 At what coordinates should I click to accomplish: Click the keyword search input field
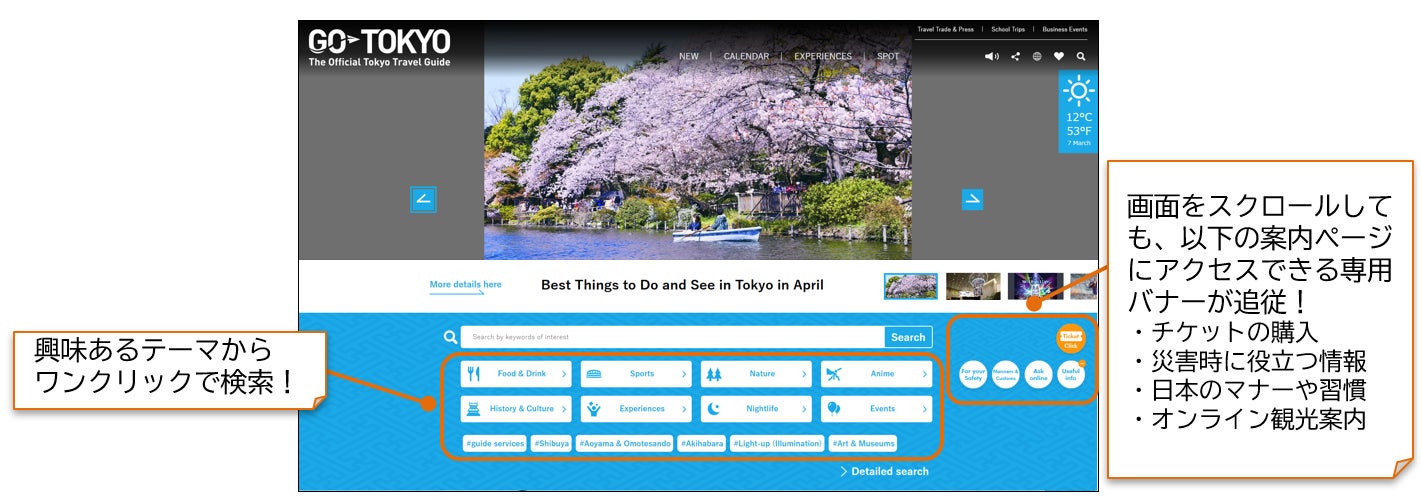[x=673, y=337]
